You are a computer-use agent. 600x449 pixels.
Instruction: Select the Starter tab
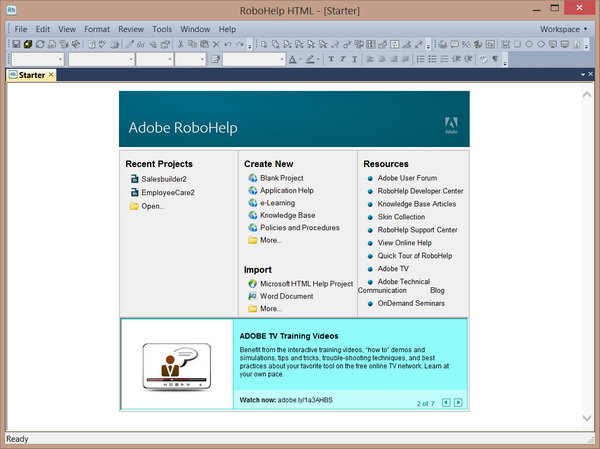[x=31, y=75]
